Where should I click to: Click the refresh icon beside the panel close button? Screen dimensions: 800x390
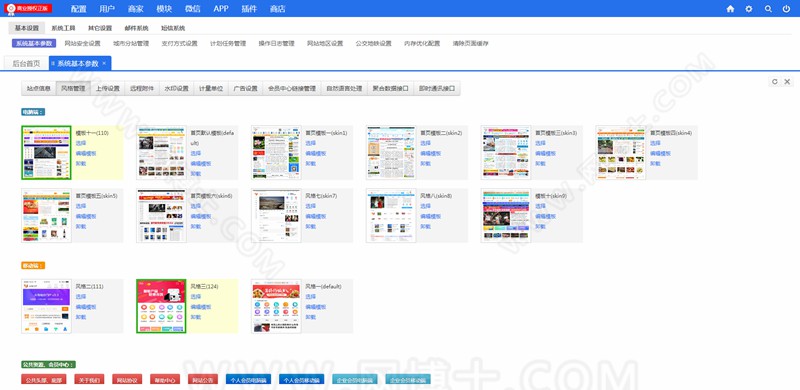click(774, 81)
